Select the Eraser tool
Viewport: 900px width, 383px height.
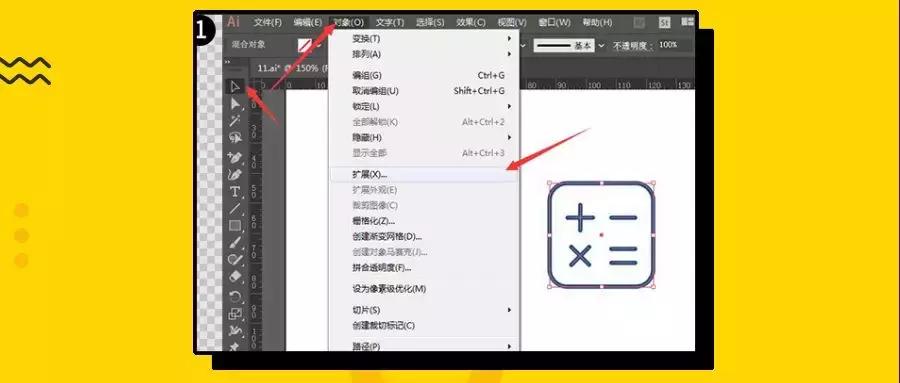coord(235,277)
